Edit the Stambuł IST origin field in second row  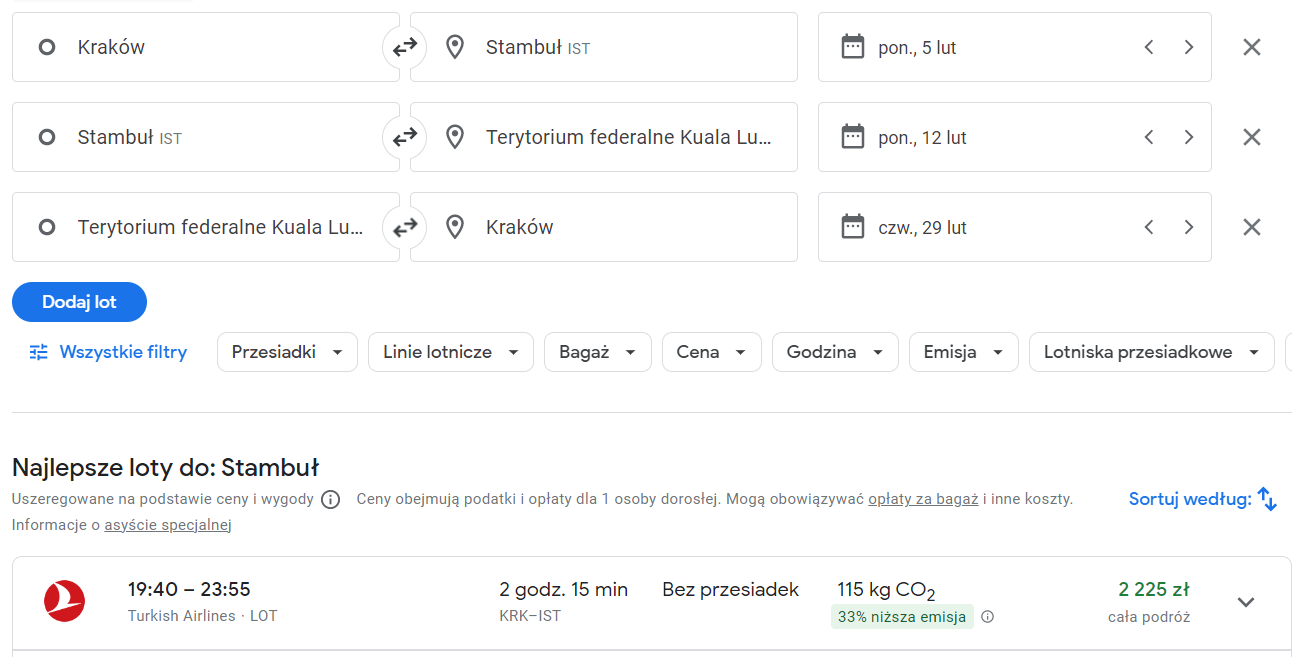click(x=206, y=137)
